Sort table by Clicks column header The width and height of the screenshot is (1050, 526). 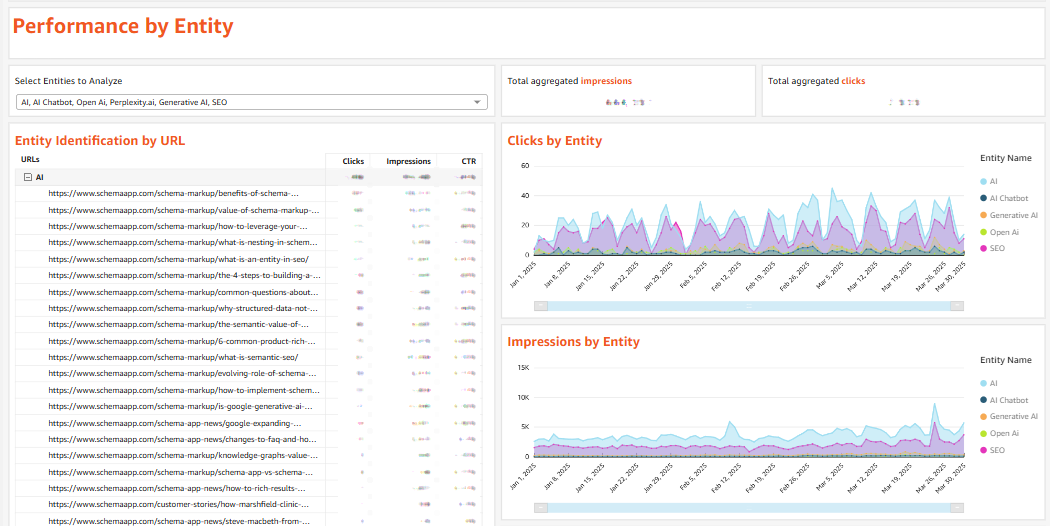(x=353, y=161)
